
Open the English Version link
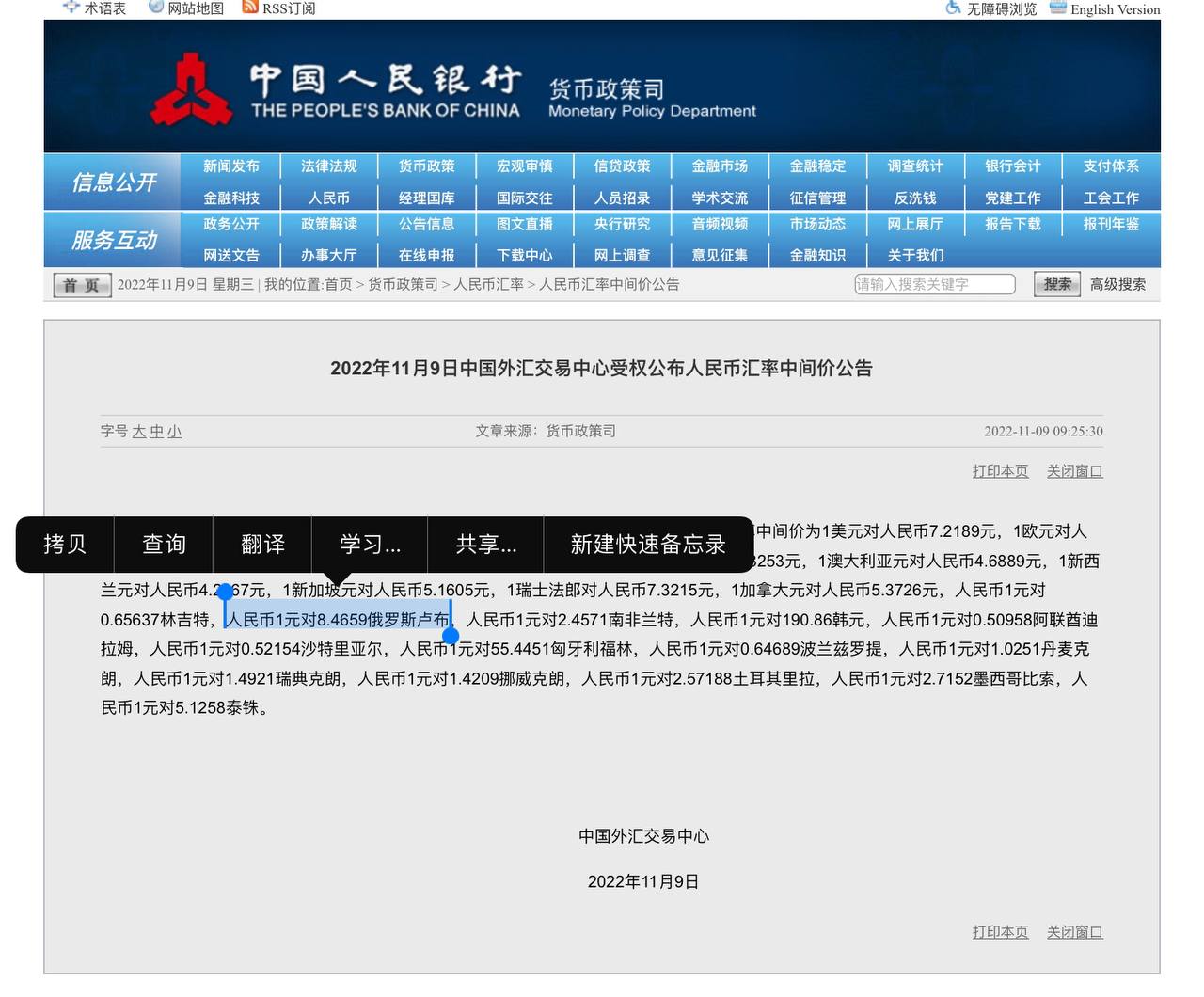point(1115,9)
